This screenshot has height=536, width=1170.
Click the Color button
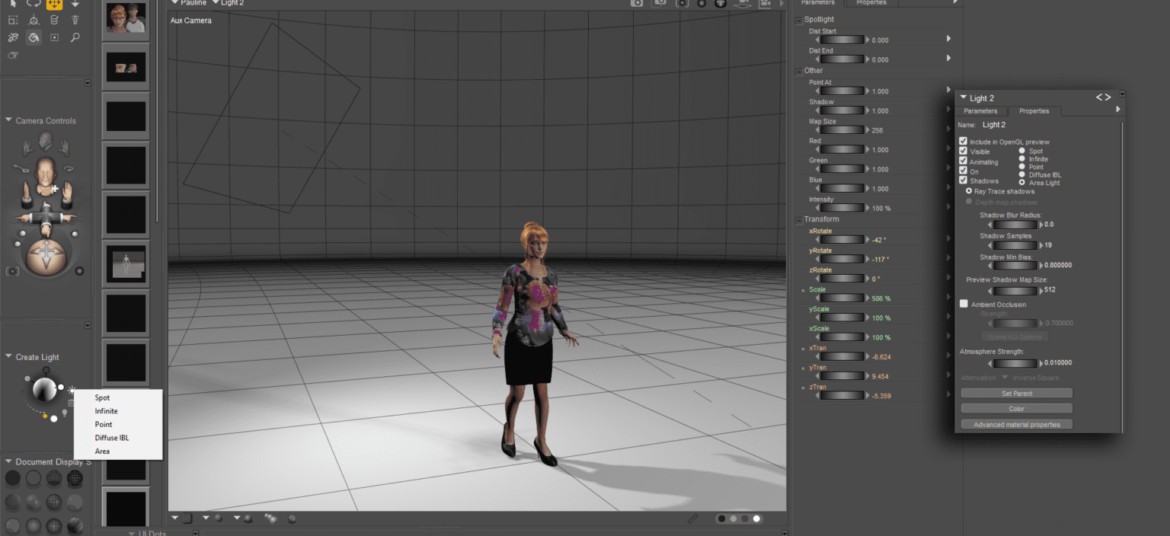(x=1016, y=408)
